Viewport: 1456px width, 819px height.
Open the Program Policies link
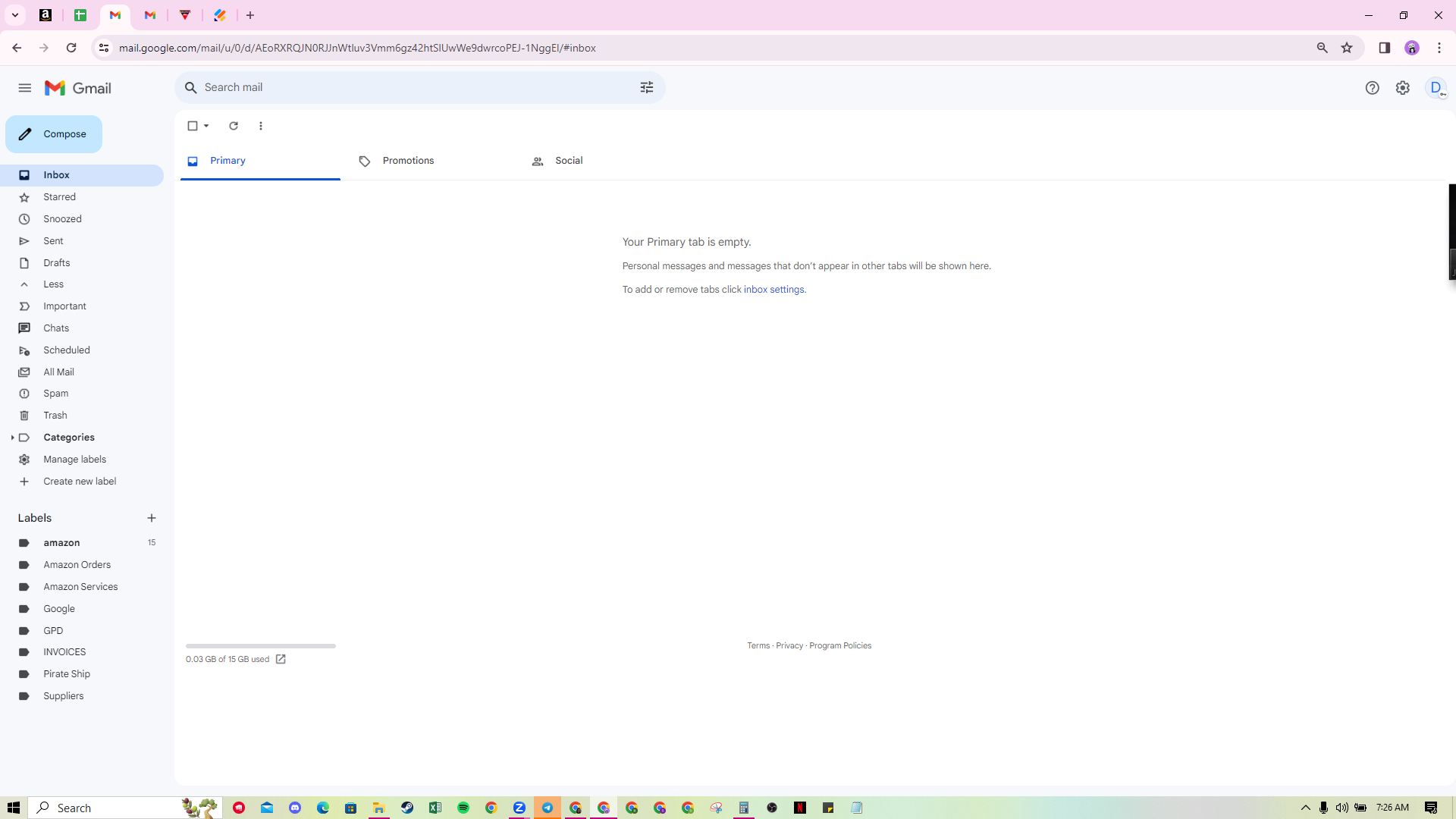840,646
